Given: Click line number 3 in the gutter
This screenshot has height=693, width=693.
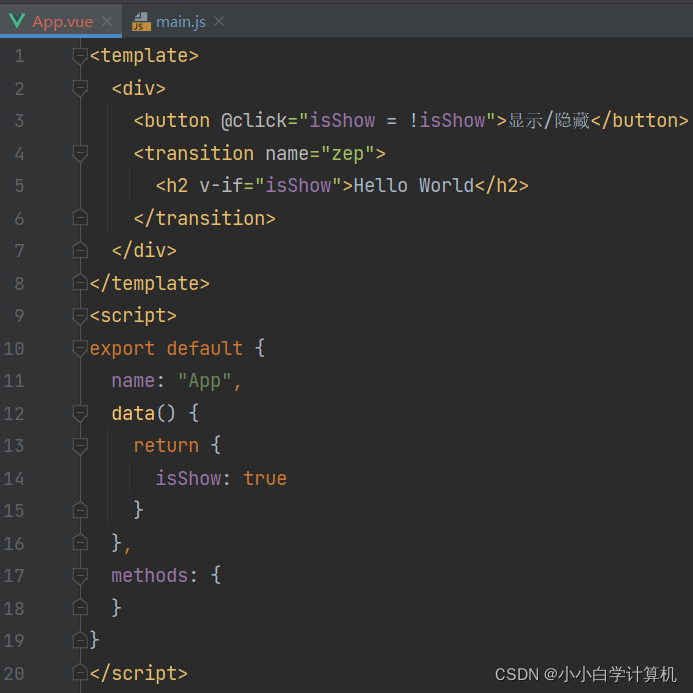Looking at the screenshot, I should click(19, 121).
